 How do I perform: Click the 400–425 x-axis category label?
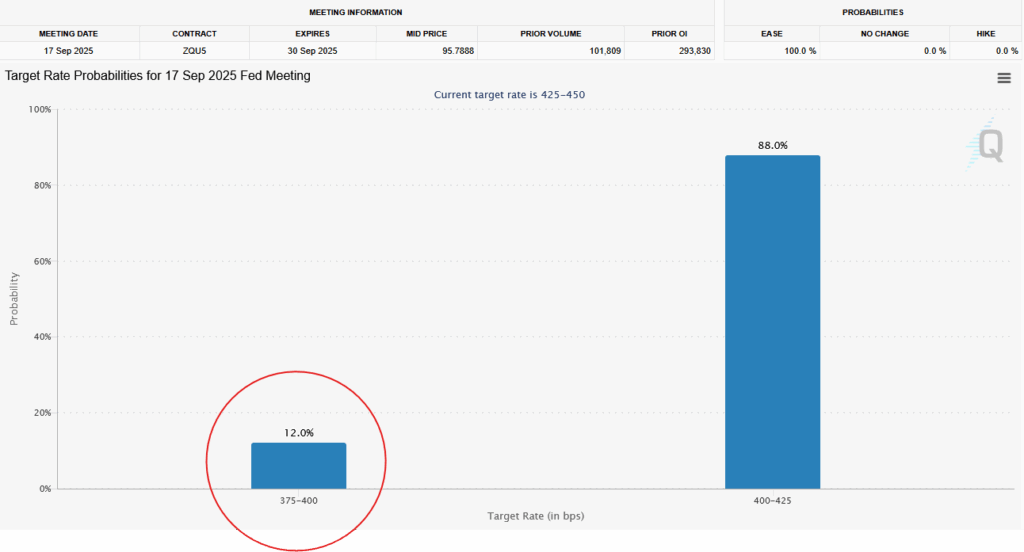(x=772, y=500)
